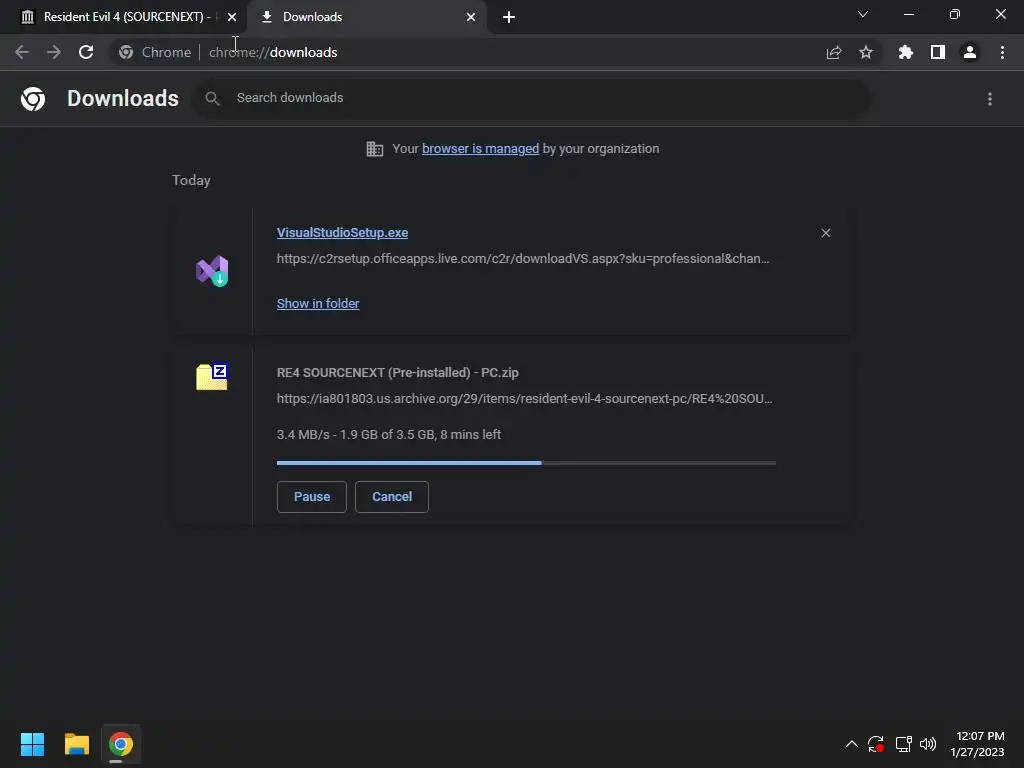Share this page icon in address bar
This screenshot has height=768, width=1024.
(x=834, y=52)
